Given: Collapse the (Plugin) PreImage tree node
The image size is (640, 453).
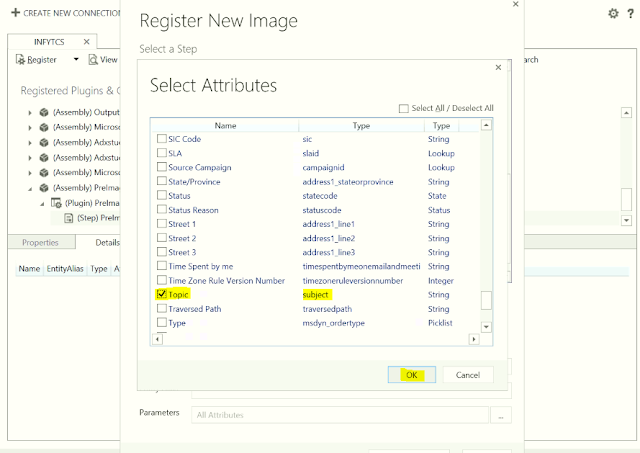Looking at the screenshot, I should (x=42, y=203).
